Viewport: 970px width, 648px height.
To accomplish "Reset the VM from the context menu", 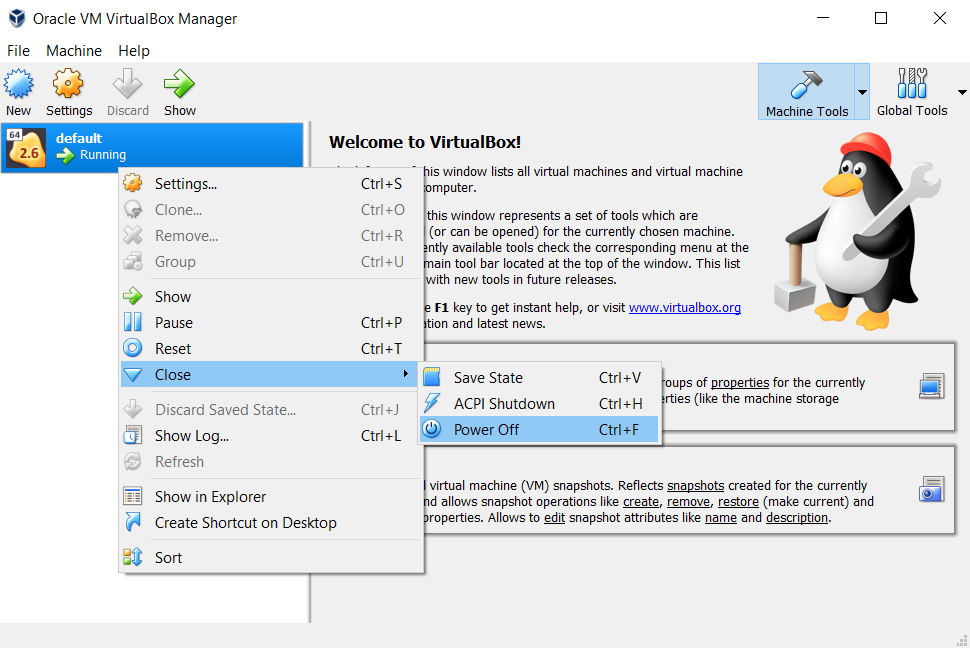I will [x=271, y=348].
